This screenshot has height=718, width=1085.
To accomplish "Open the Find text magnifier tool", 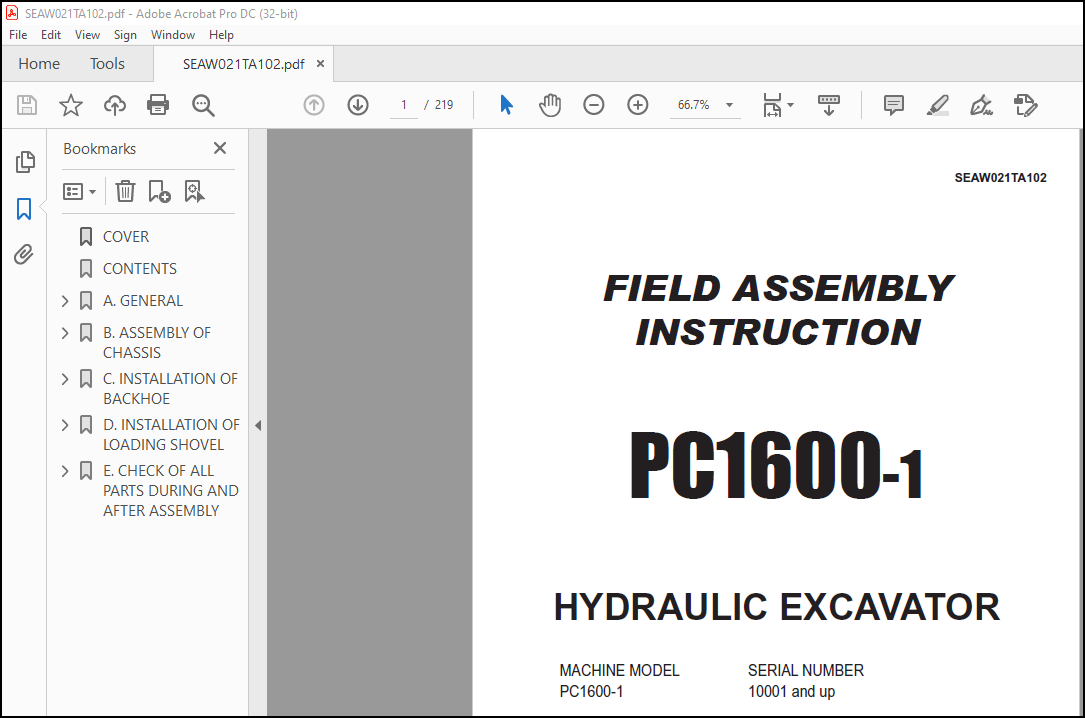I will (203, 105).
